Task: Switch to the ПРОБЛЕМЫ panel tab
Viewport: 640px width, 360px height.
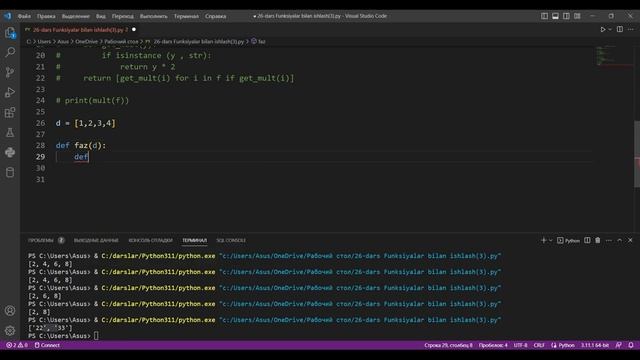Action: coord(41,240)
